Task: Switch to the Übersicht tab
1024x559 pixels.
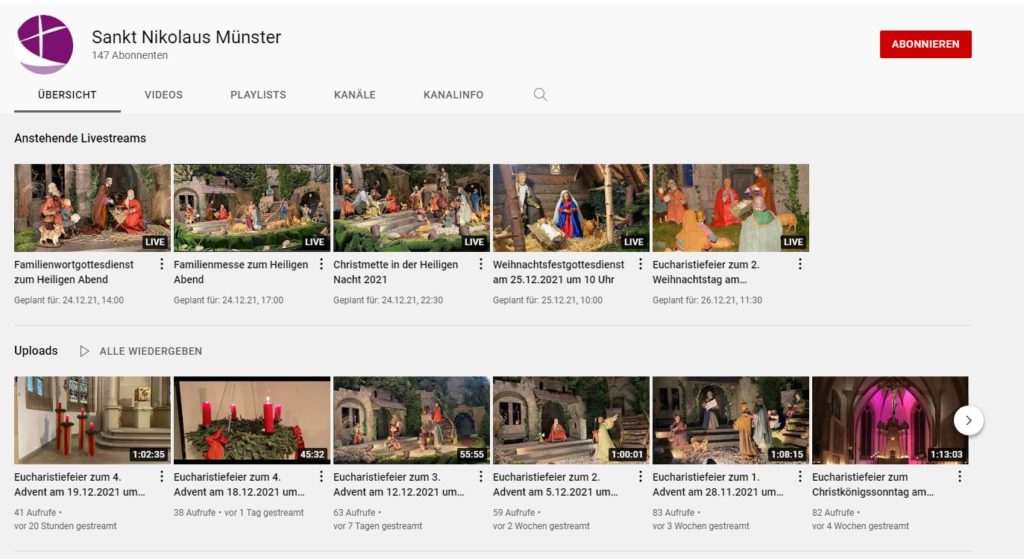Action: 67,95
